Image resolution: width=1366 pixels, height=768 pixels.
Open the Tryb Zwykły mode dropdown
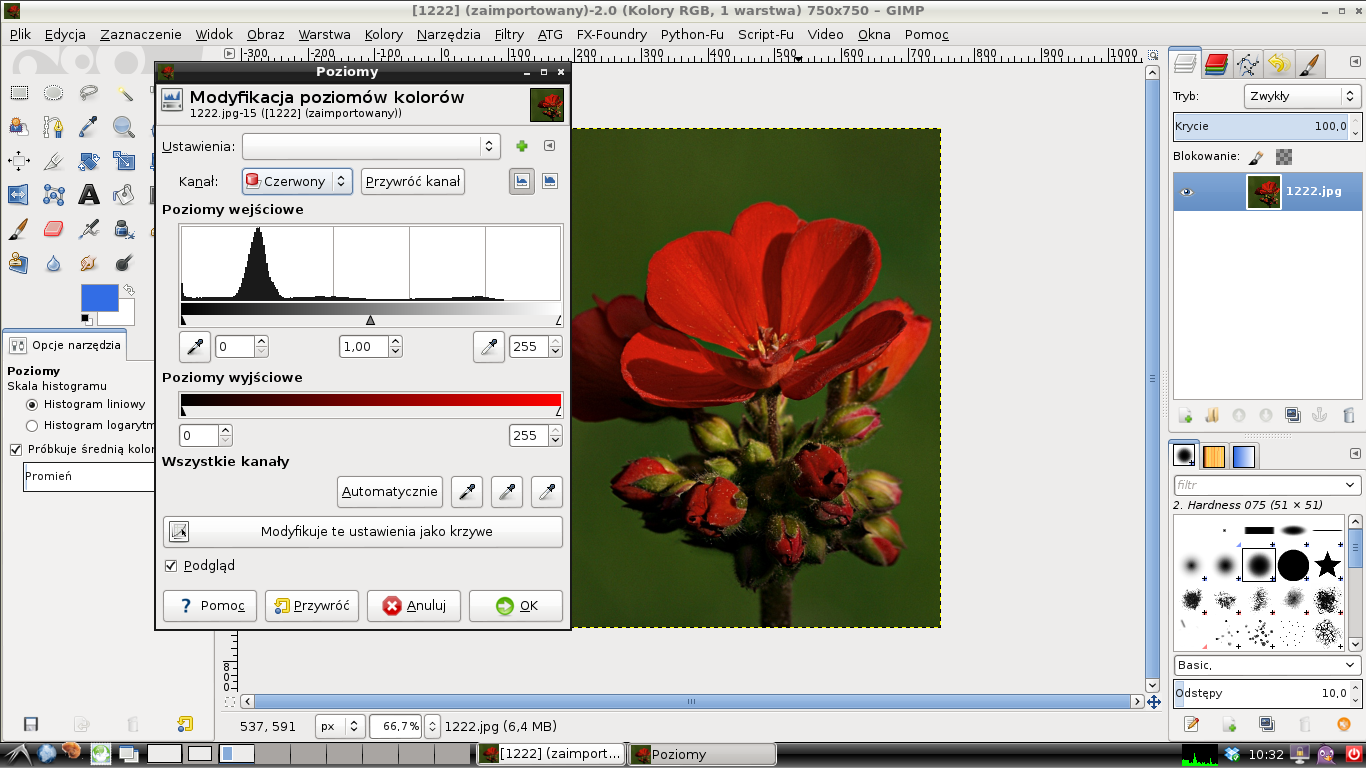[x=1302, y=96]
